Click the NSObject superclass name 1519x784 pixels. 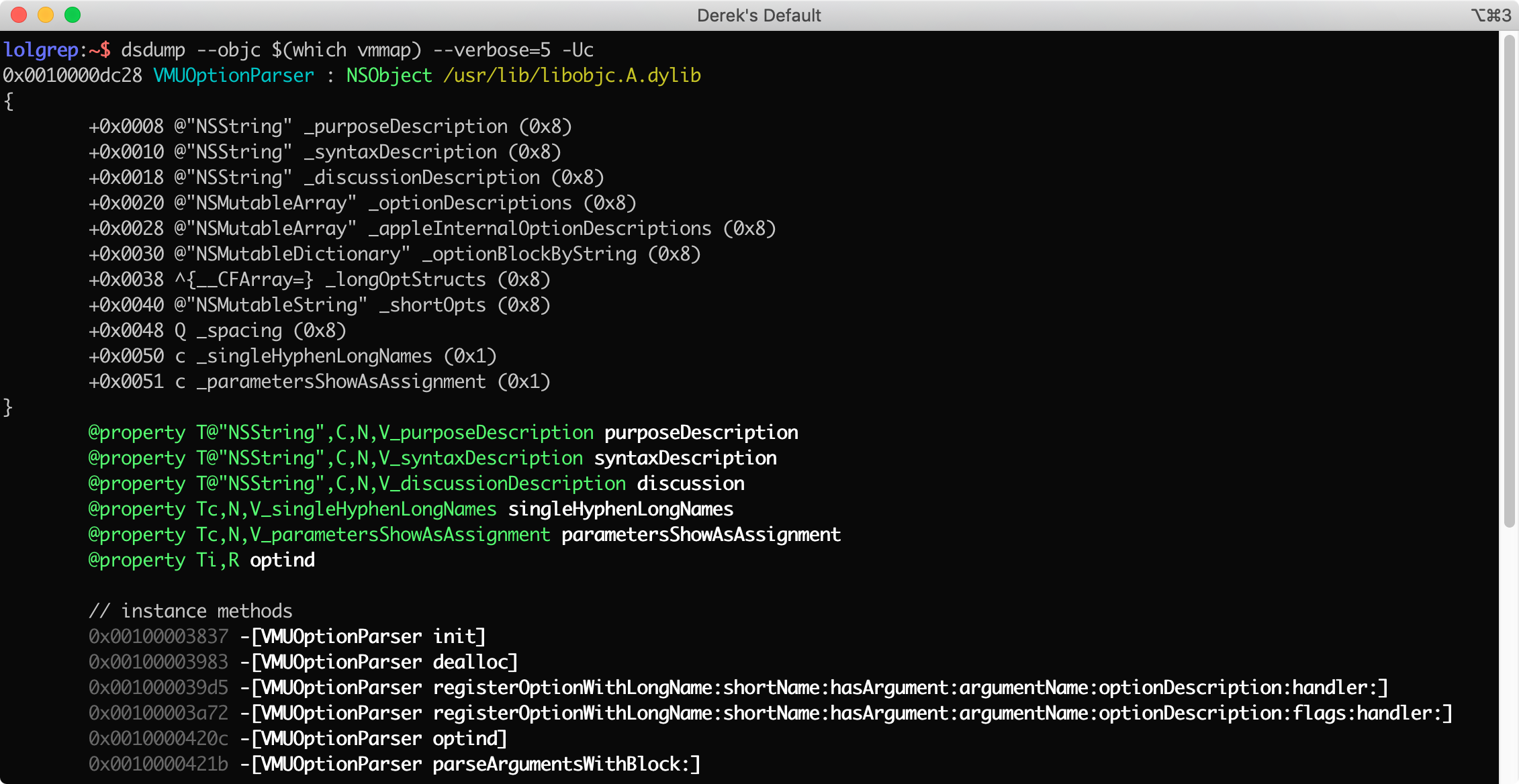click(389, 76)
